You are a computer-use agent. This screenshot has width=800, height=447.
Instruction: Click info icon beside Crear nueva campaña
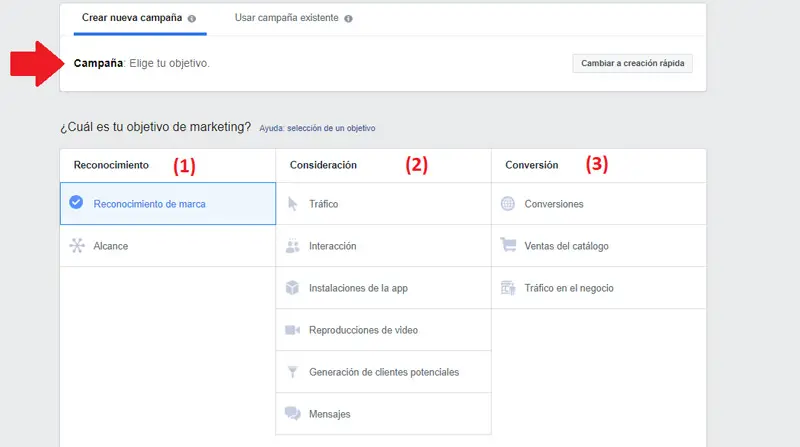(x=192, y=19)
